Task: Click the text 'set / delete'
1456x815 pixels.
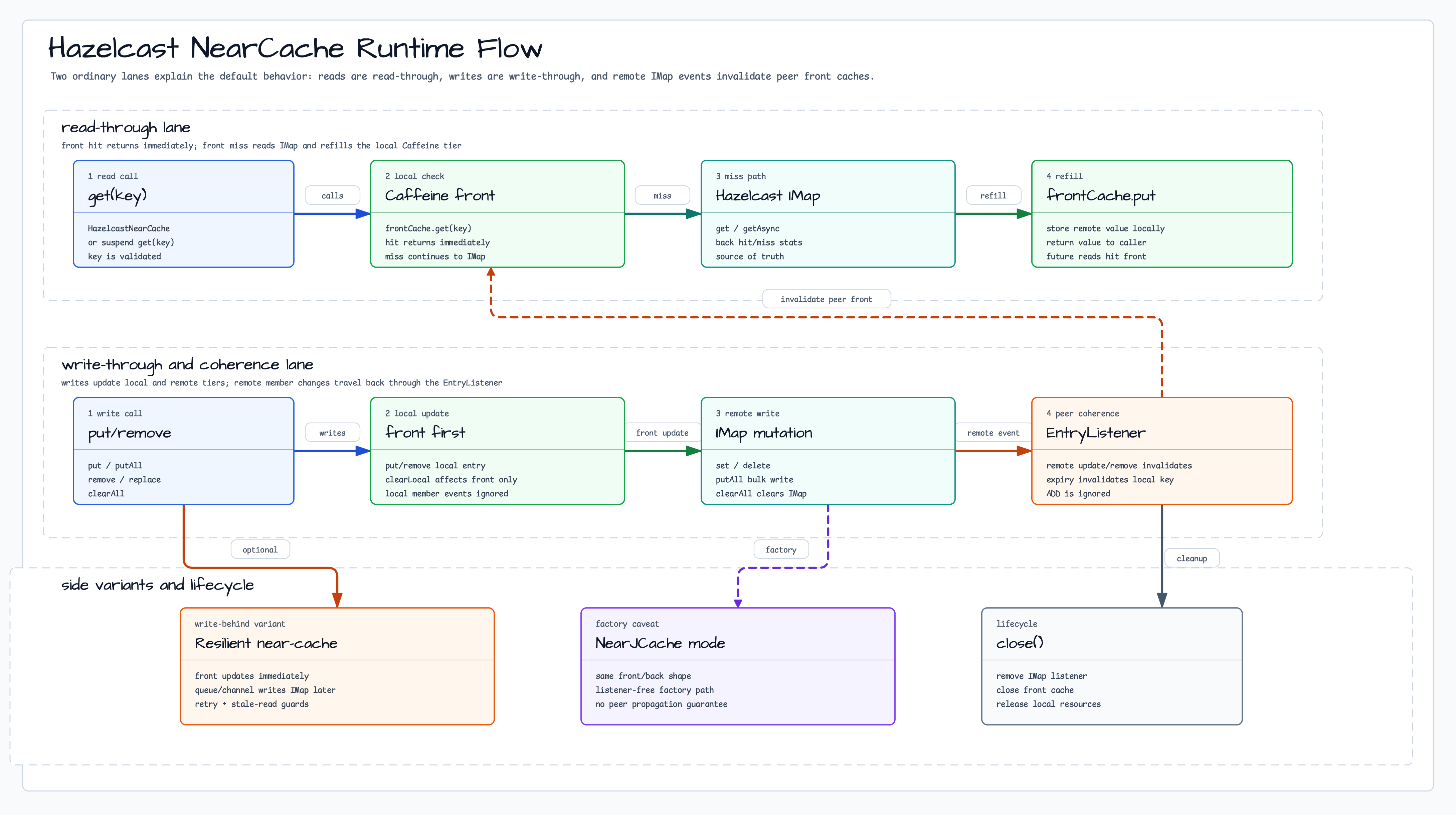Action: tap(743, 466)
